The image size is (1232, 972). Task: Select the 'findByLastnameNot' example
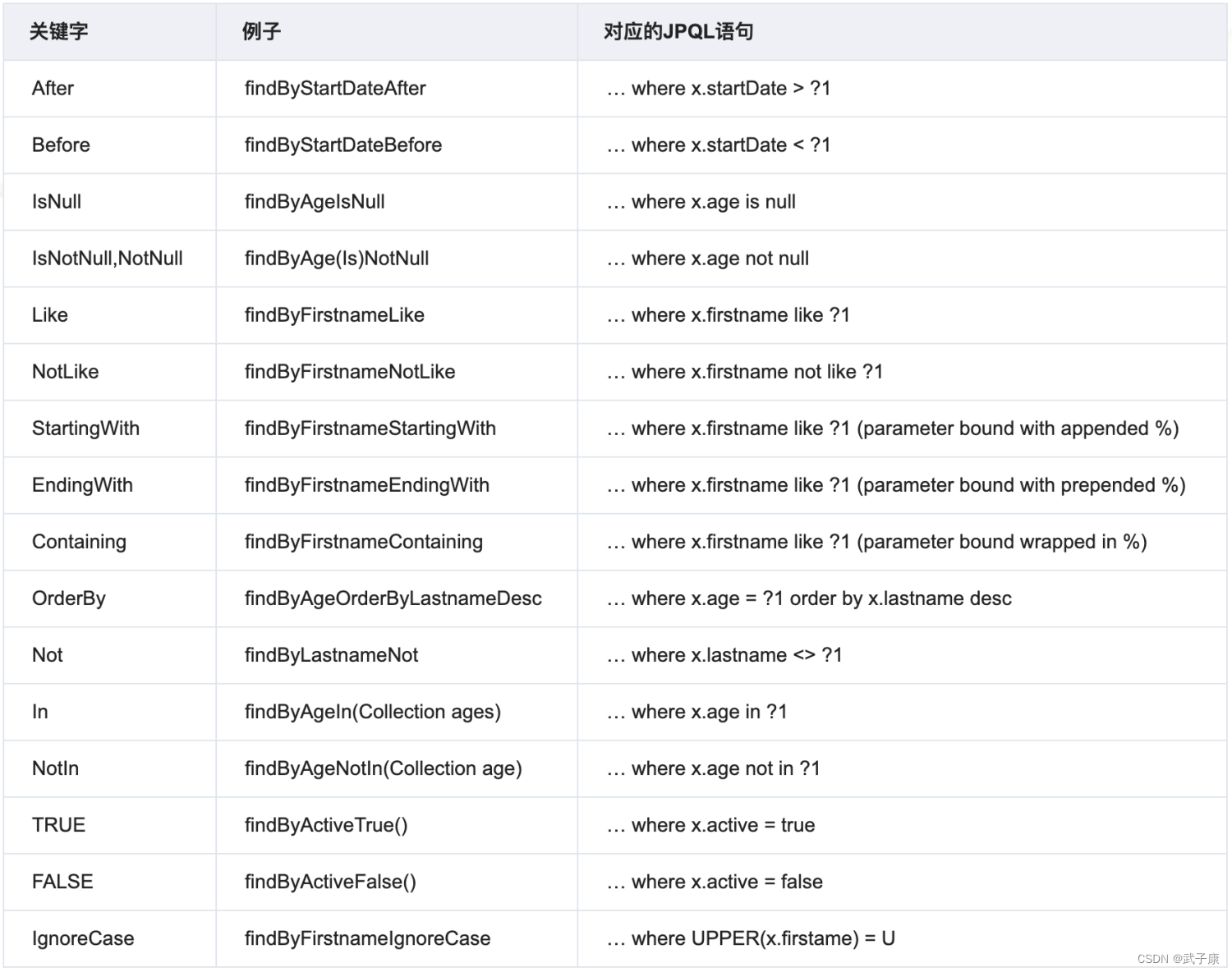pyautogui.click(x=332, y=655)
